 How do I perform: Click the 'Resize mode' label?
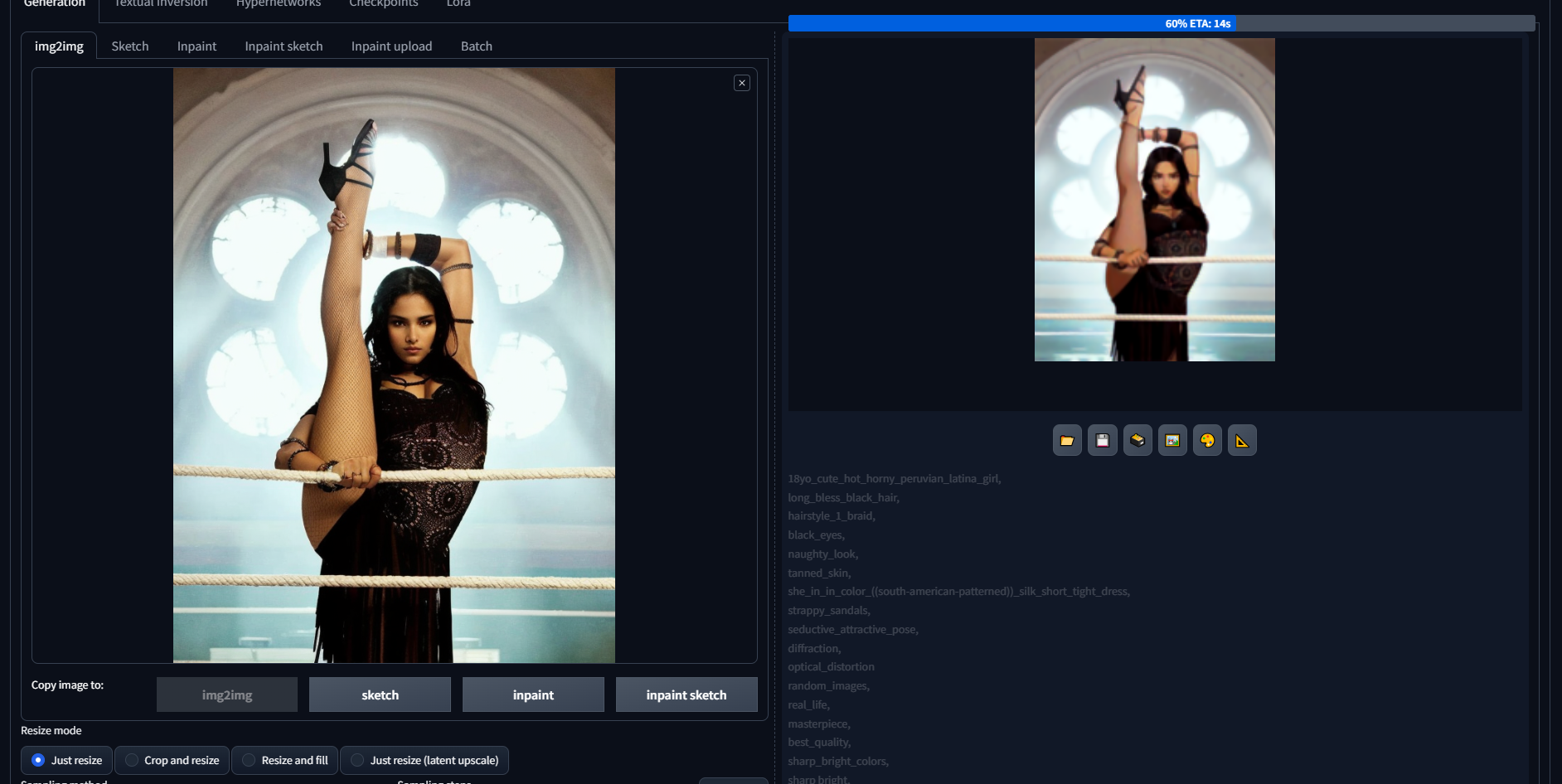(51, 730)
